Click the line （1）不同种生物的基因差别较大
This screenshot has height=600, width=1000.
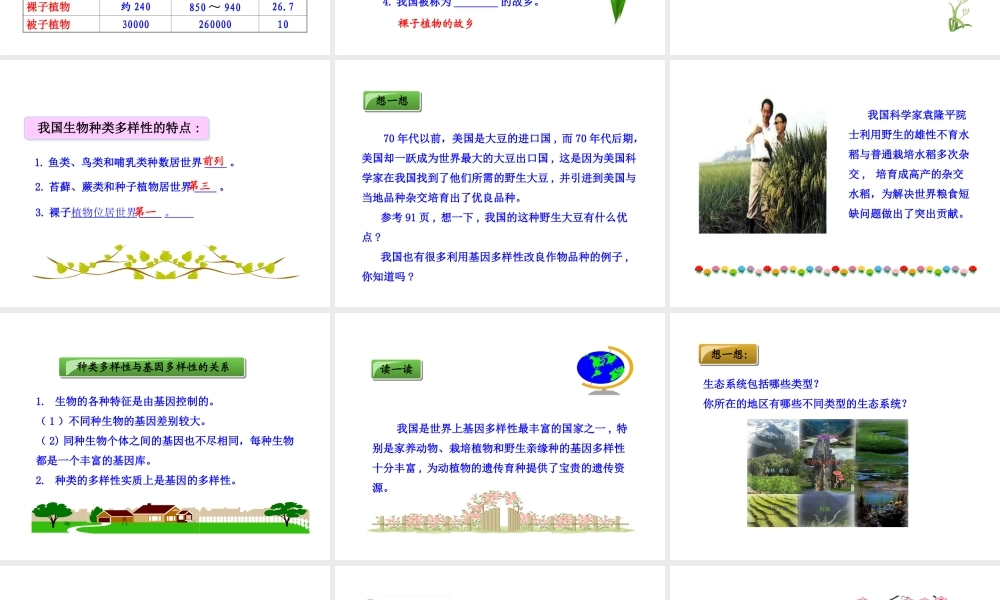click(x=122, y=421)
